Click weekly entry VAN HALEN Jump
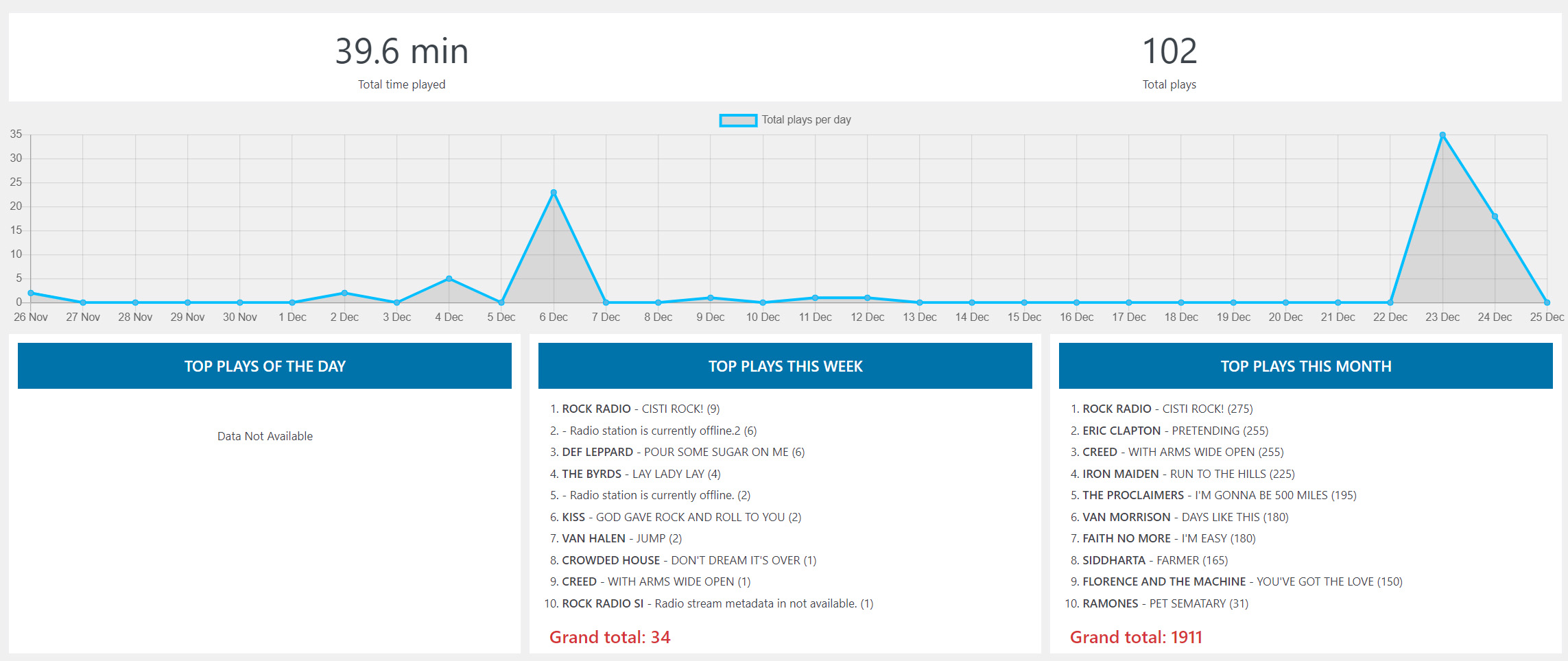 tap(622, 538)
